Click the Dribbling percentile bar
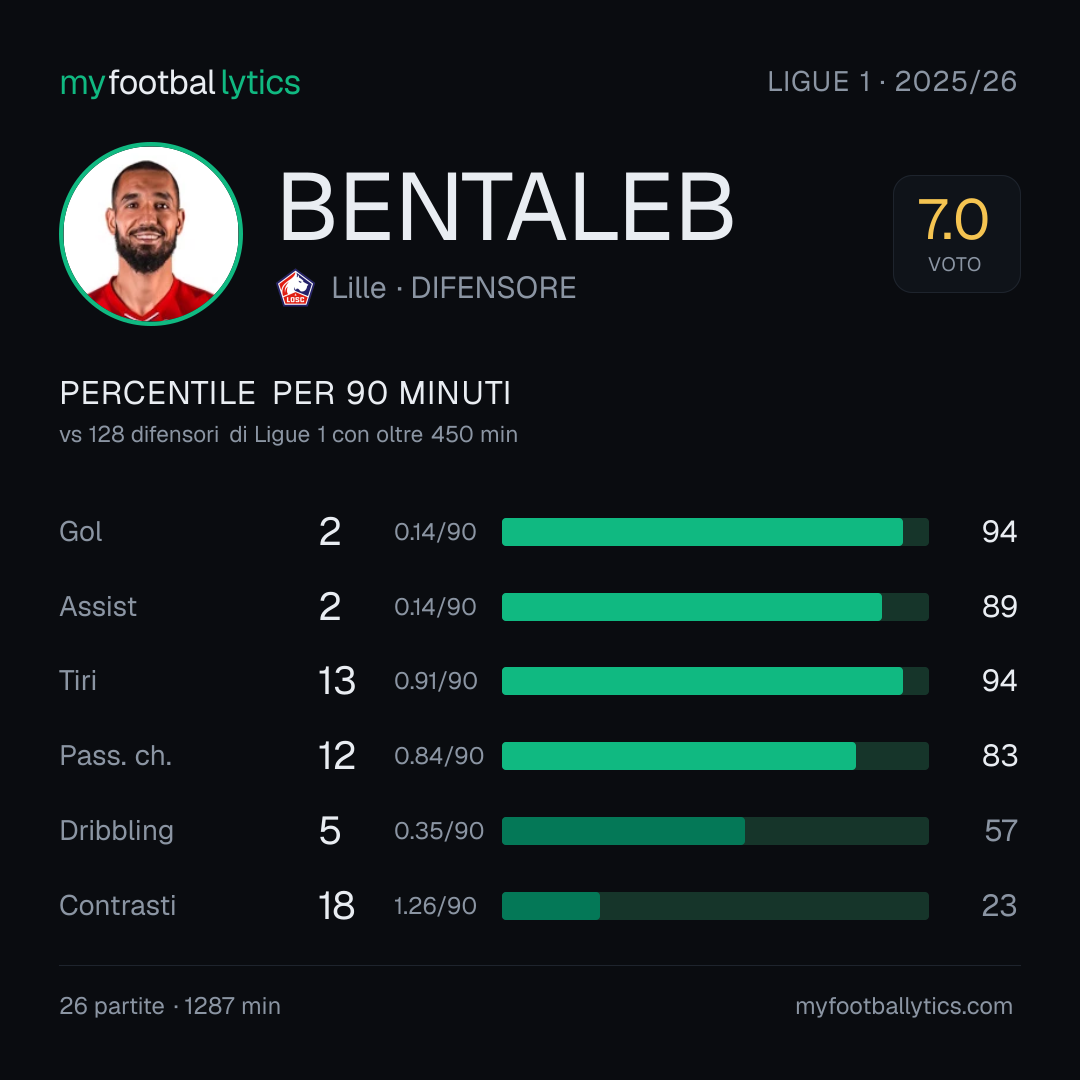 [x=715, y=831]
